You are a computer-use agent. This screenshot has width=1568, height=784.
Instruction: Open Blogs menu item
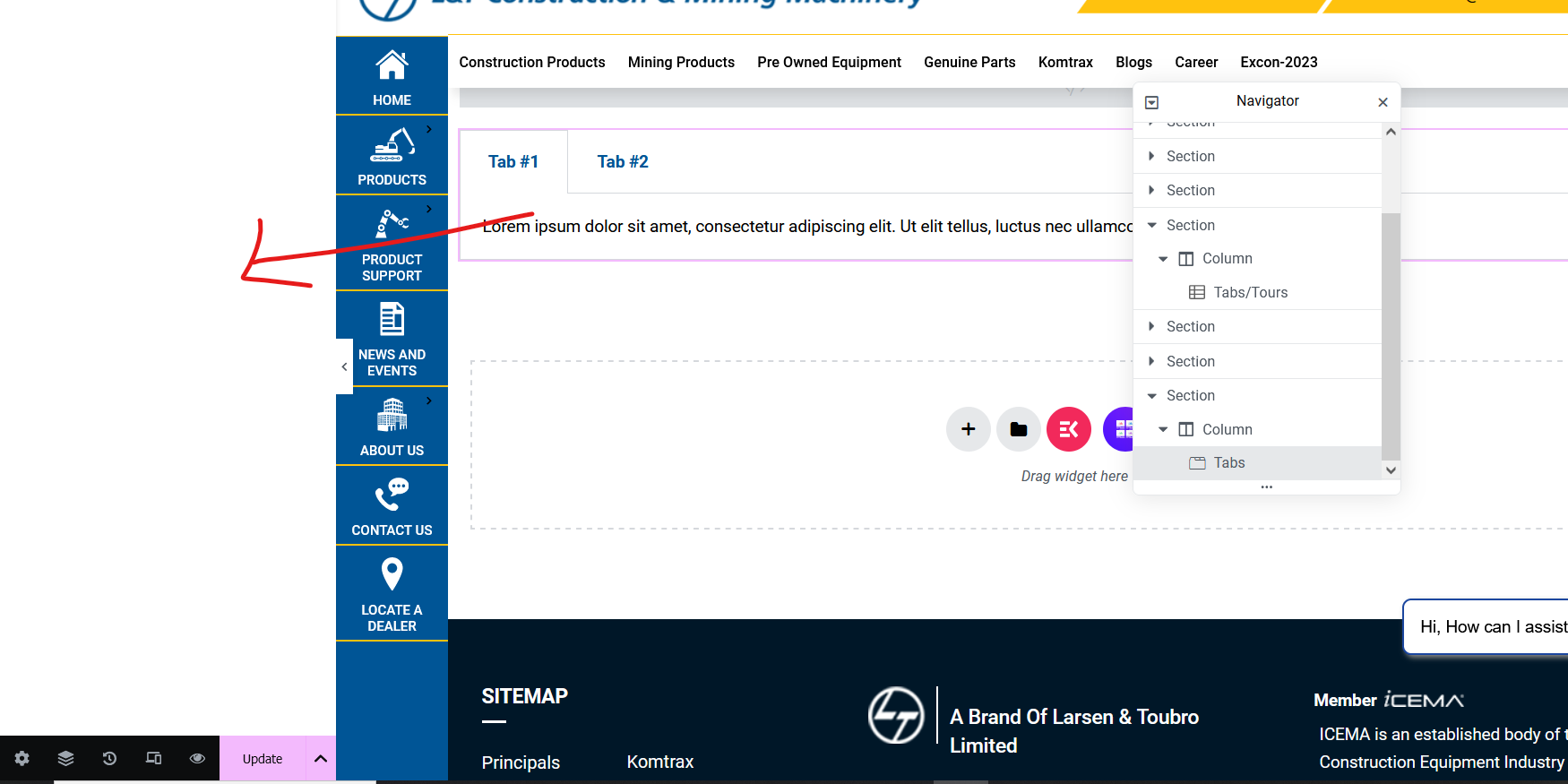pos(1133,62)
